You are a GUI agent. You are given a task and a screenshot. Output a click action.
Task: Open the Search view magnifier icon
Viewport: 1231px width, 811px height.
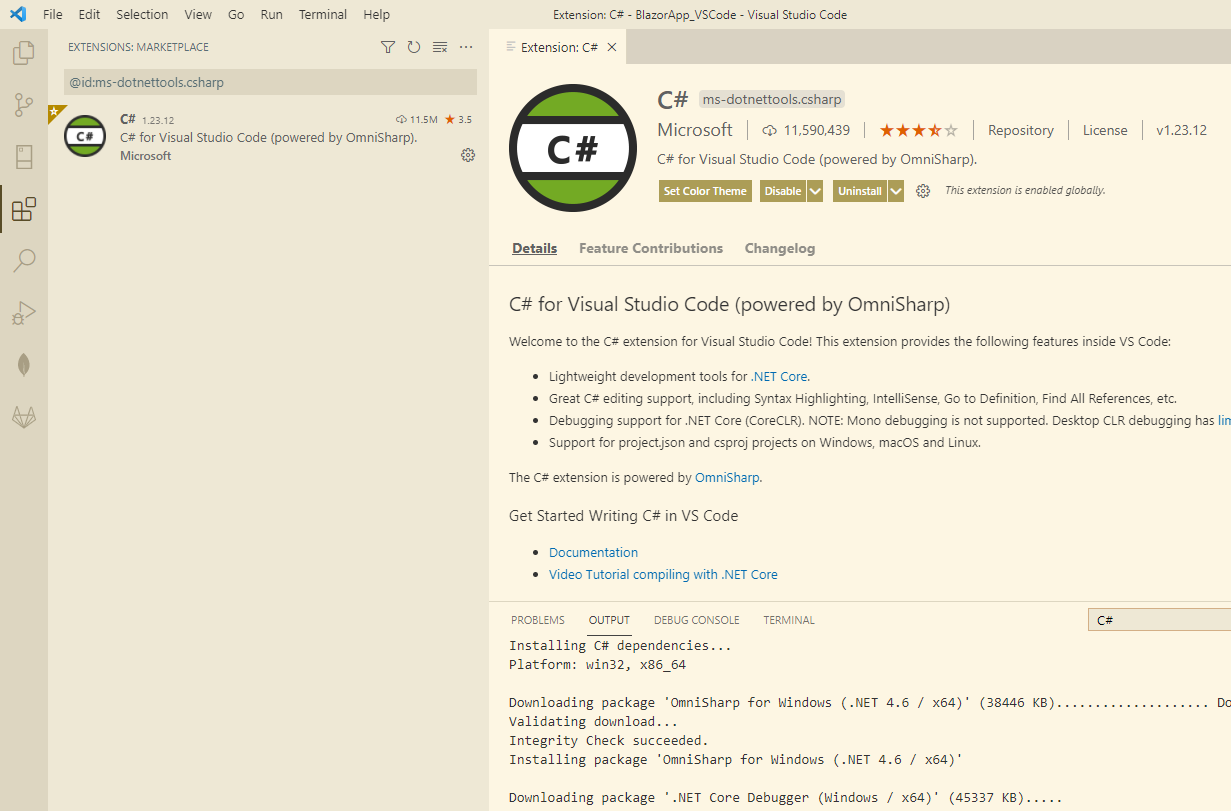pyautogui.click(x=23, y=261)
